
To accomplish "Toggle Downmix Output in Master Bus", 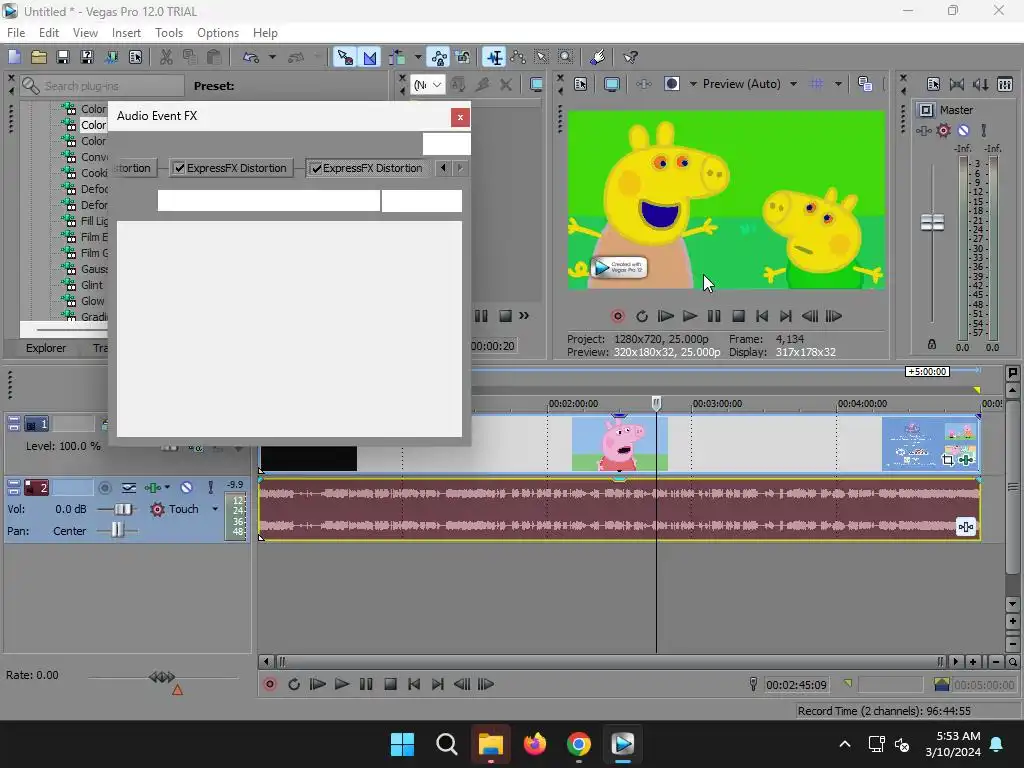I will (957, 84).
